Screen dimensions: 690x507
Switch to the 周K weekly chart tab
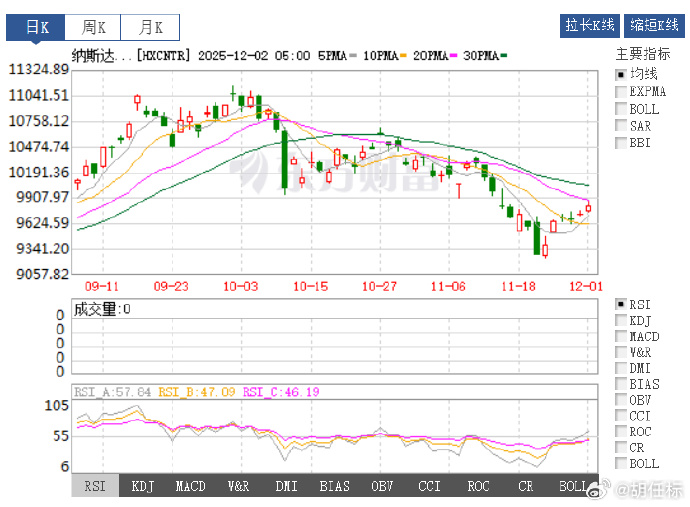94,27
